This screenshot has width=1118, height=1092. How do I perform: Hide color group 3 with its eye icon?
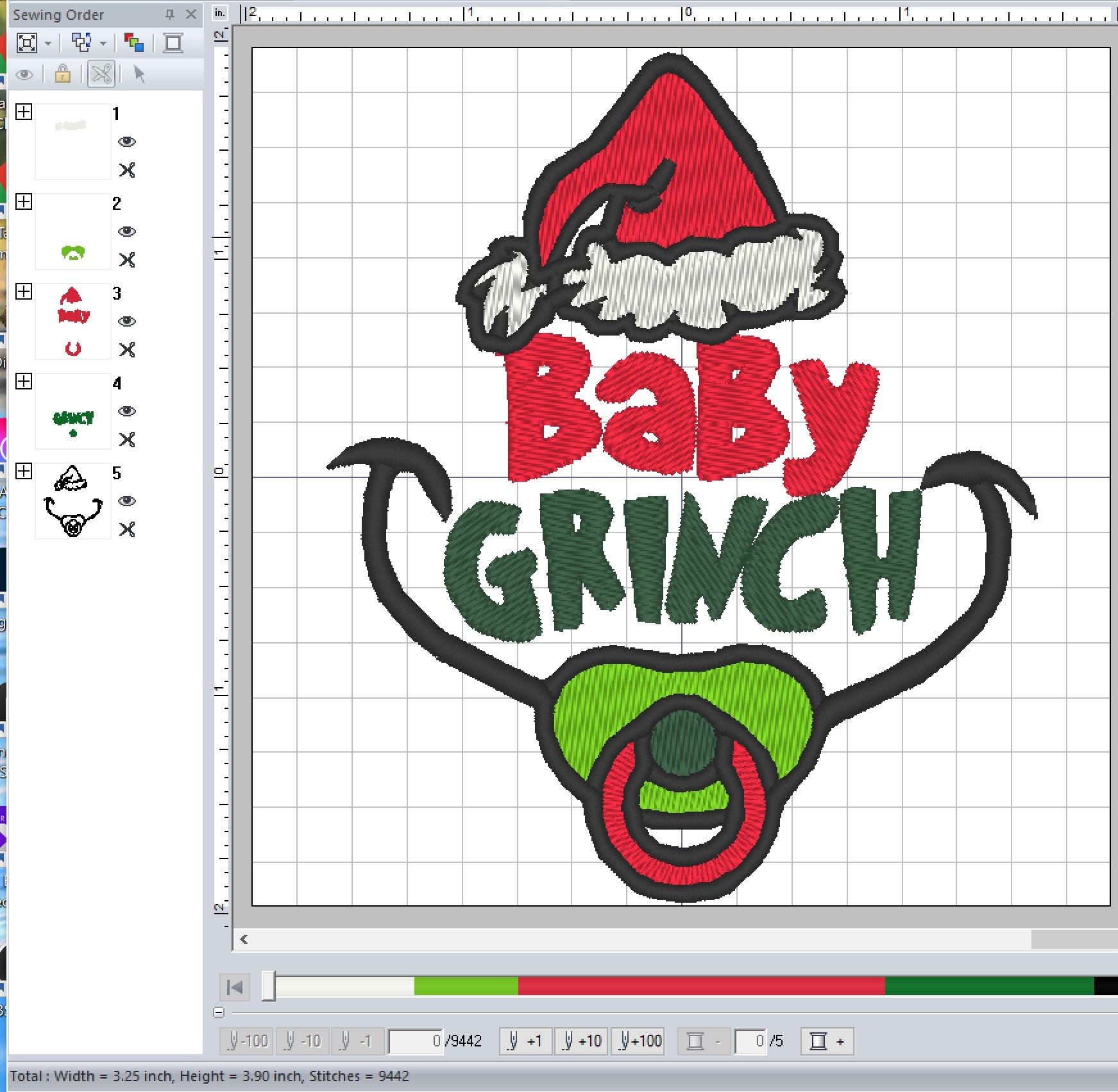[x=127, y=321]
